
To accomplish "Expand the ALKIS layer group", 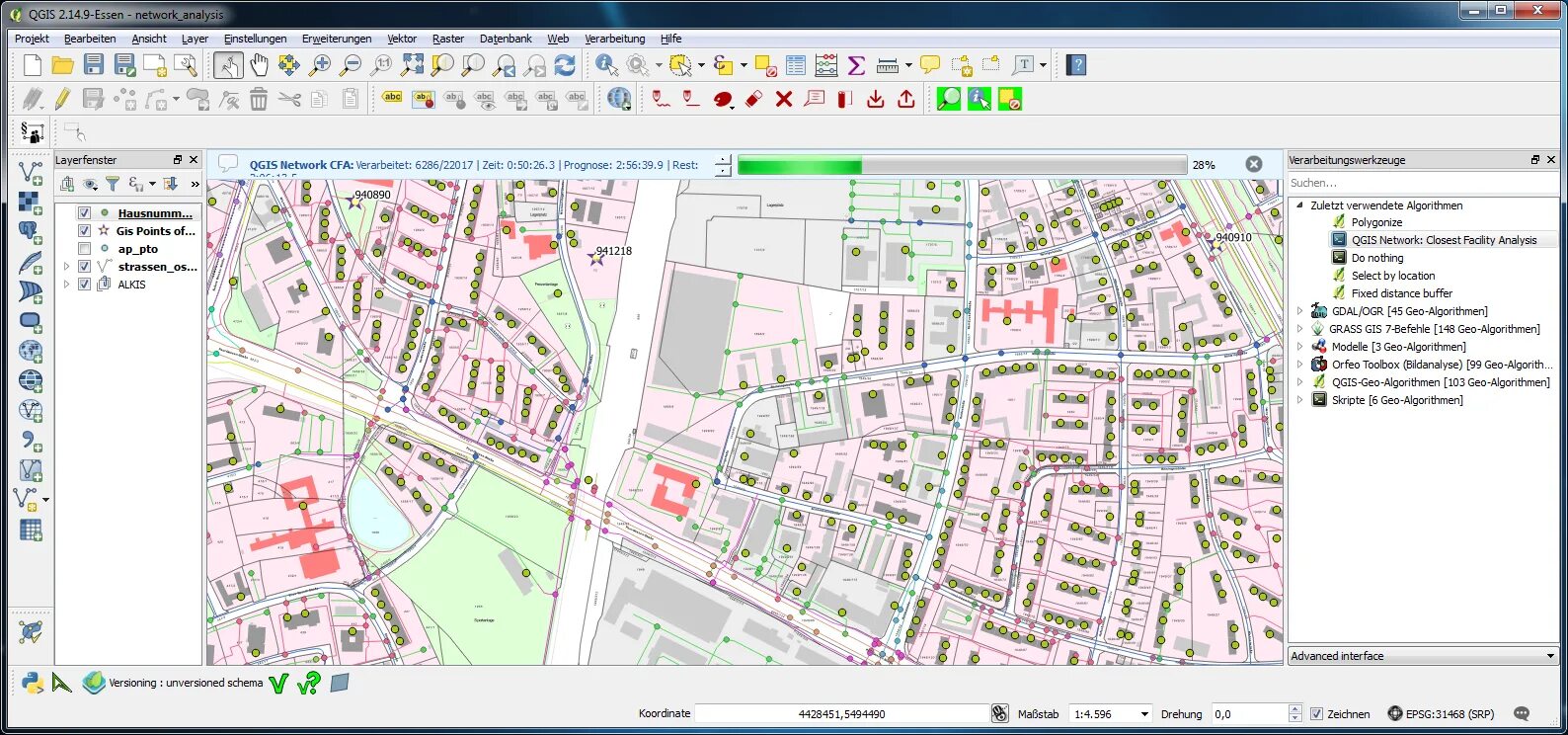I will (66, 285).
